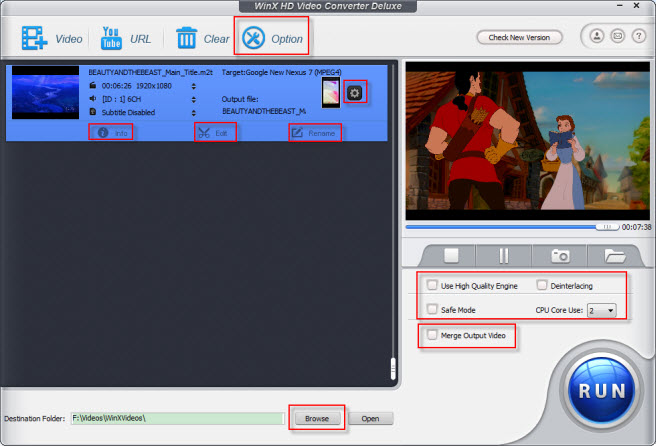Open output settings gear icon
Viewport: 656px width, 446px height.
355,92
